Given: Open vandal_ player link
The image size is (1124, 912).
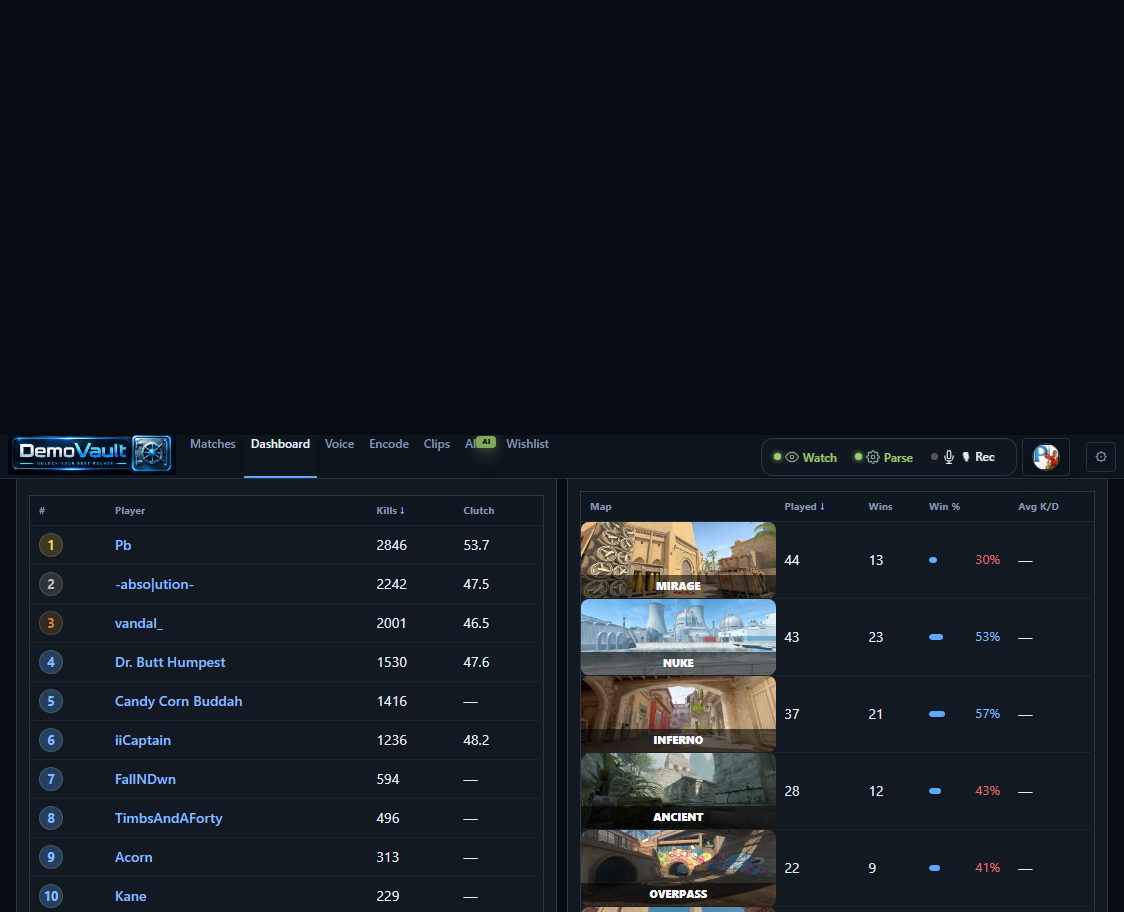Looking at the screenshot, I should [139, 623].
